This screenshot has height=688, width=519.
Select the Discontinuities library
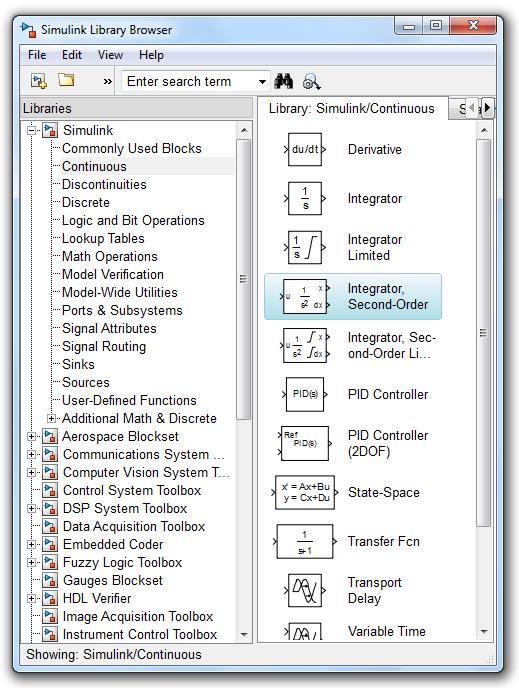click(104, 185)
